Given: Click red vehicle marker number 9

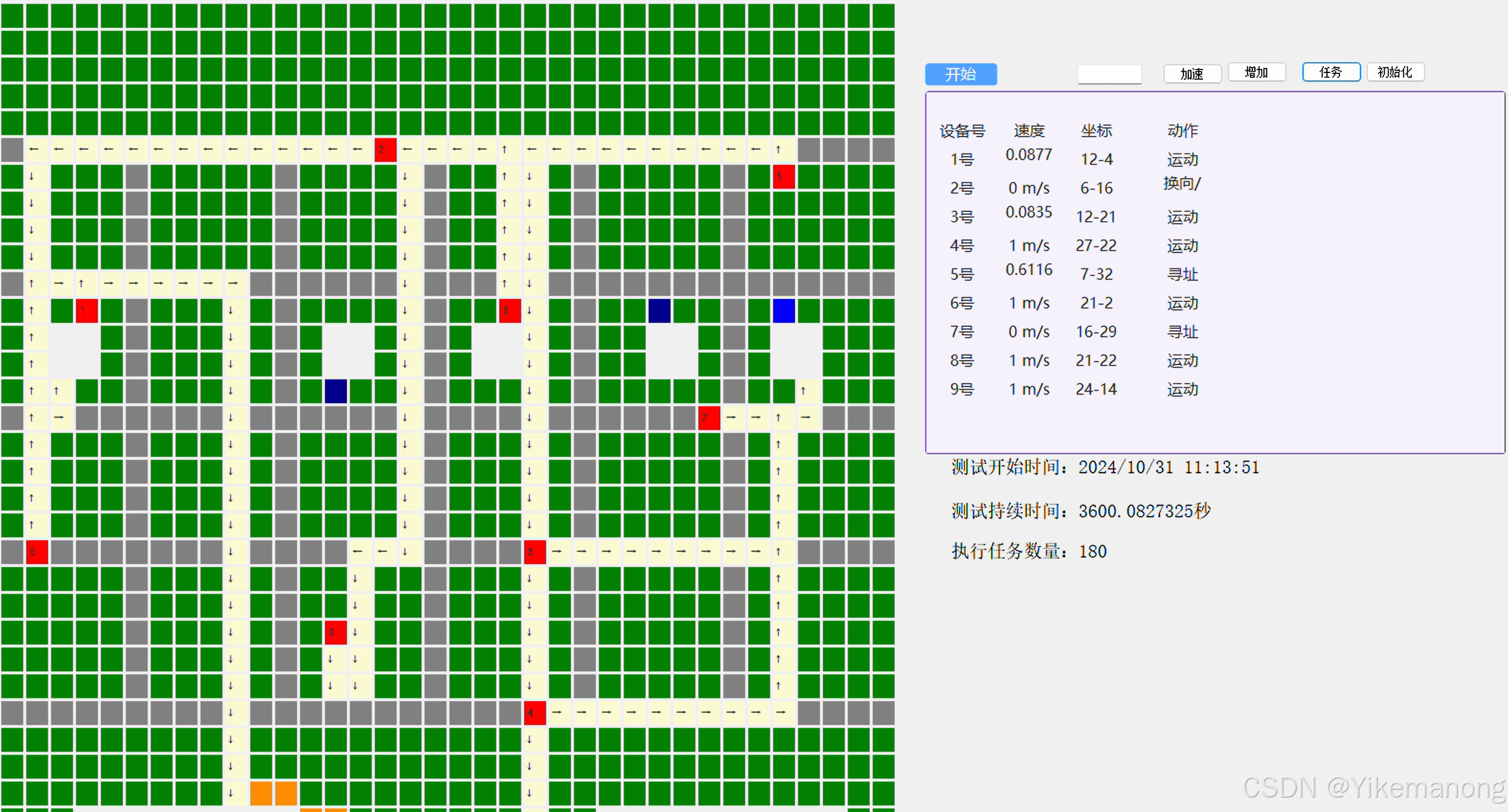Looking at the screenshot, I should (x=335, y=633).
